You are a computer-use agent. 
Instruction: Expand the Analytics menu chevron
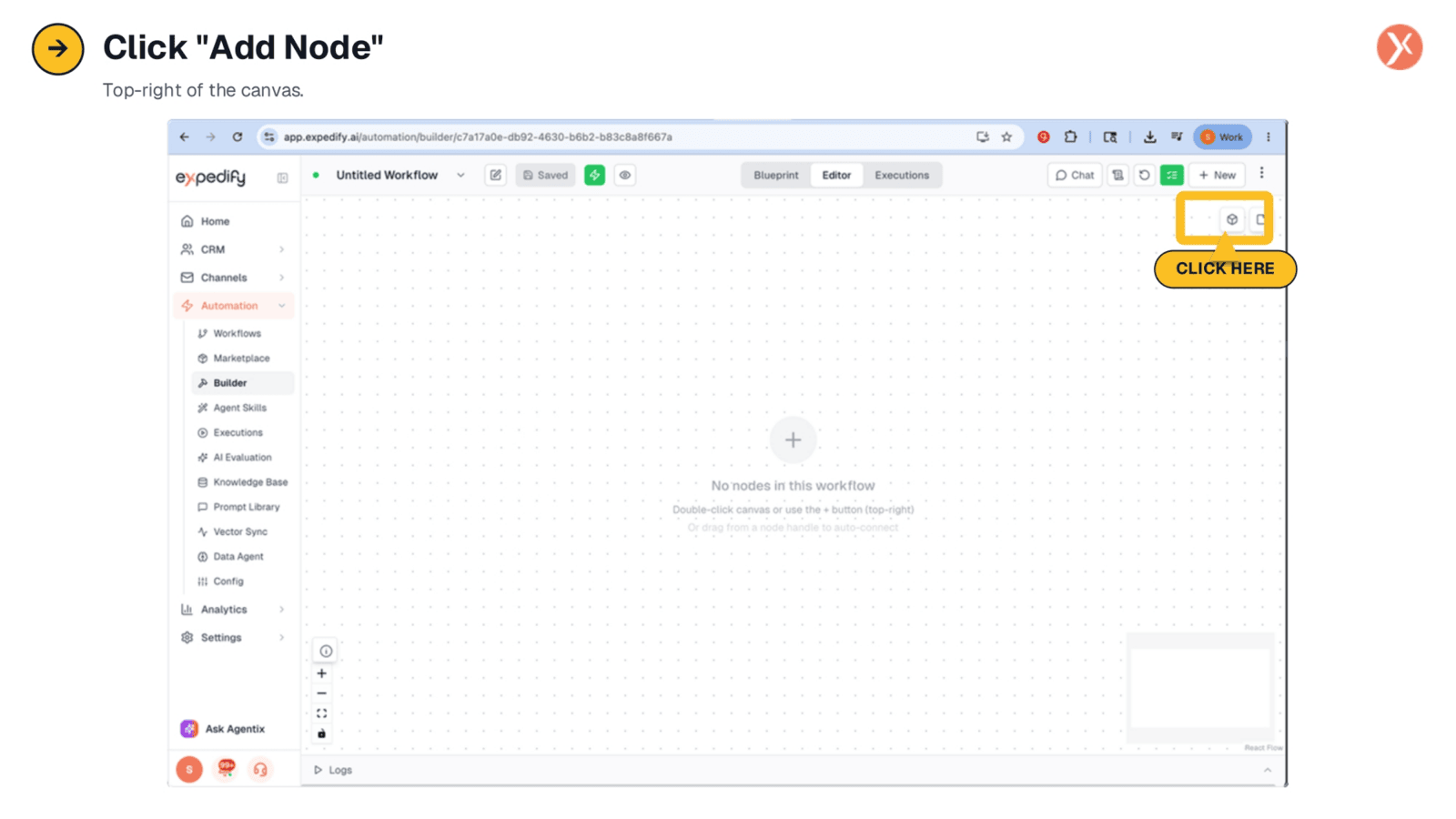tap(282, 610)
